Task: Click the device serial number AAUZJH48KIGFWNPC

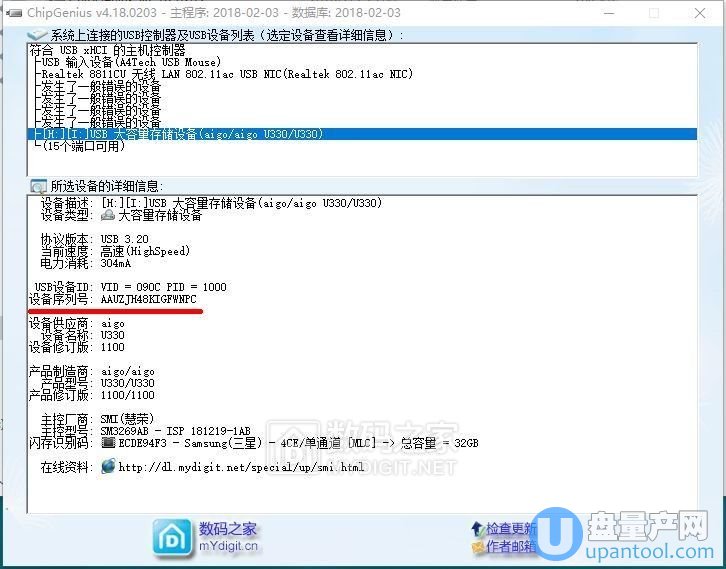Action: coord(148,300)
